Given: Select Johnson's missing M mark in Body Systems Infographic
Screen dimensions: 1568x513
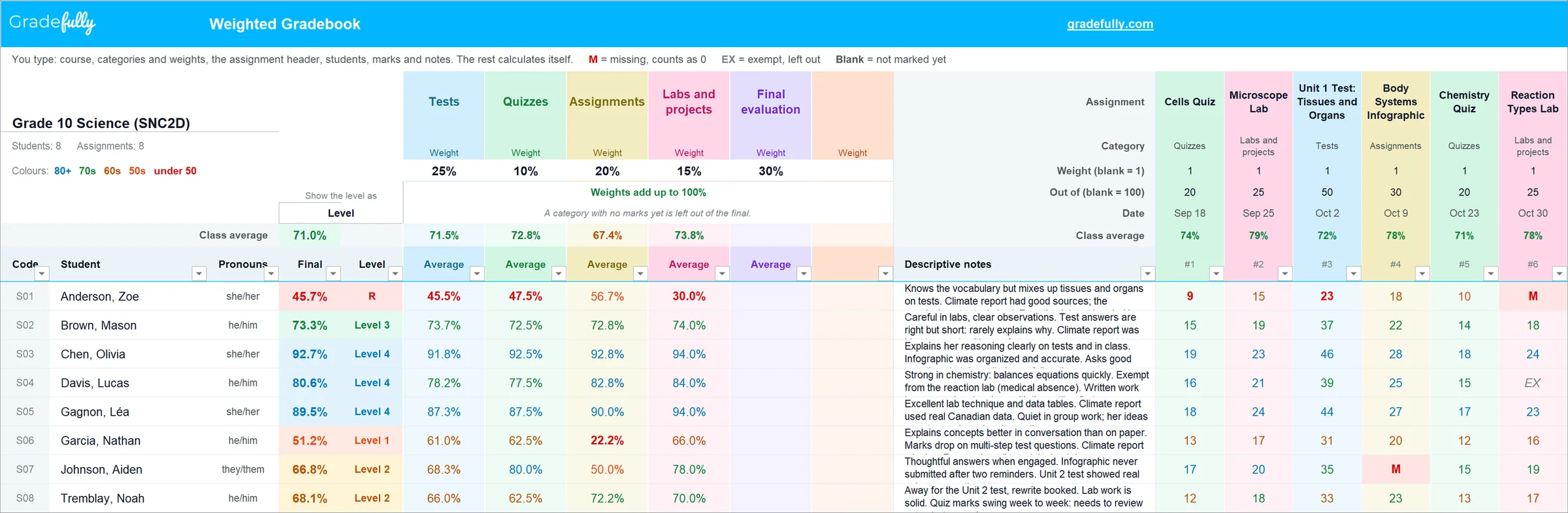Looking at the screenshot, I should click(x=1396, y=469).
